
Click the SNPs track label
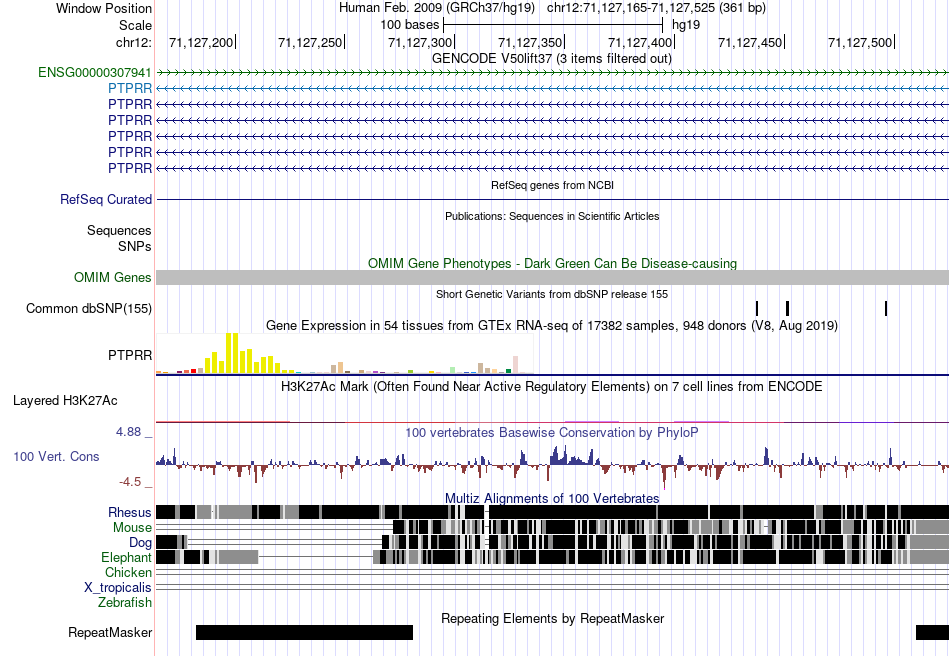(135, 247)
